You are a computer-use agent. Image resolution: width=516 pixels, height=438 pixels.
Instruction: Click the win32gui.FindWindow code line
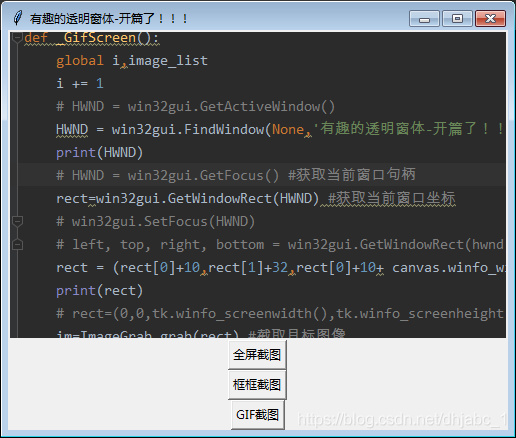[280, 129]
